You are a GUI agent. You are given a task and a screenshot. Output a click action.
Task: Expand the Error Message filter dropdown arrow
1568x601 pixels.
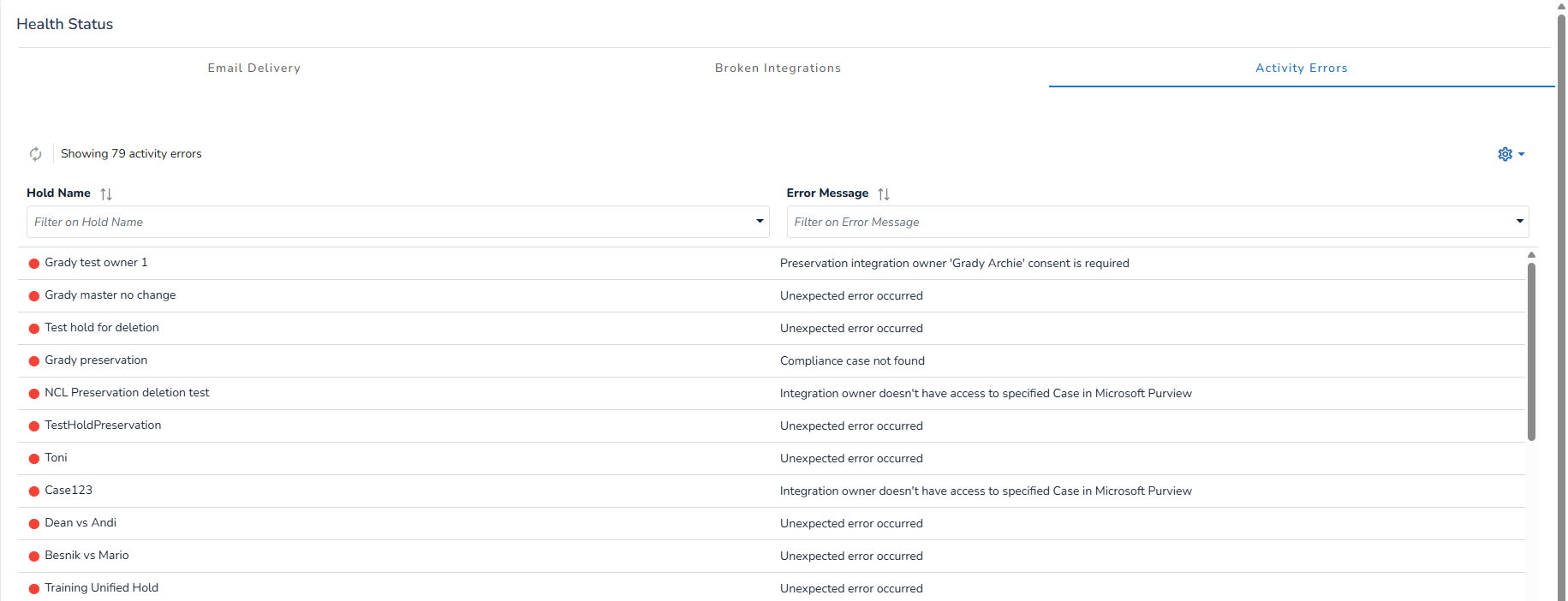pyautogui.click(x=1519, y=222)
